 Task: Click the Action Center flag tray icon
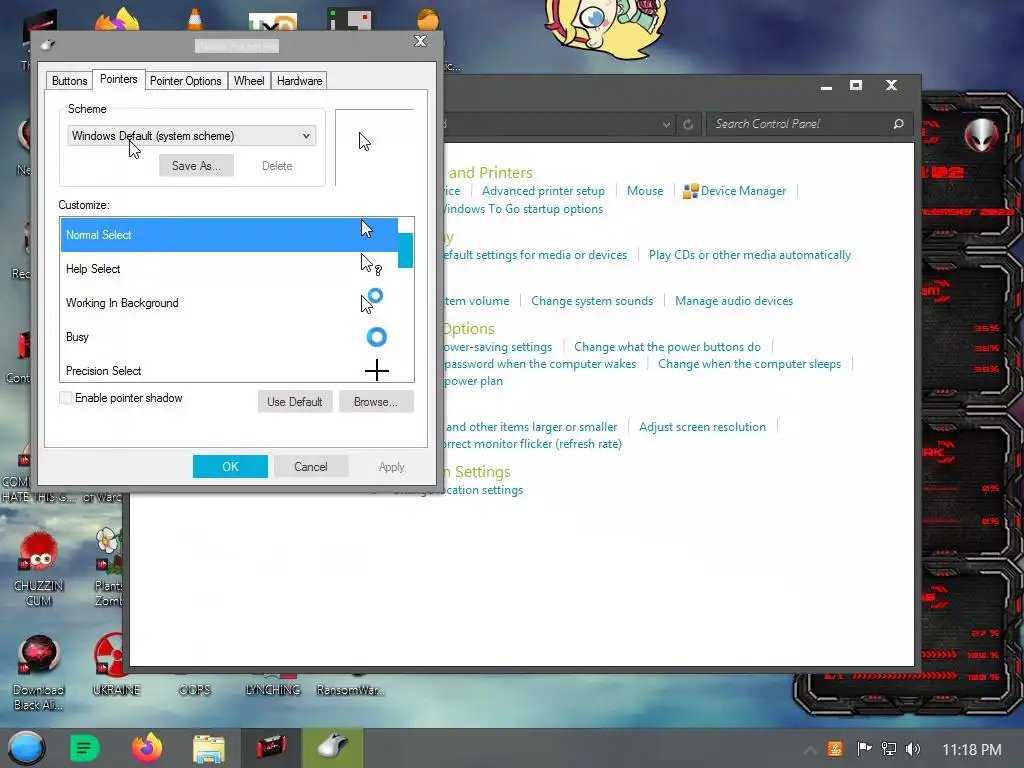[x=864, y=748]
